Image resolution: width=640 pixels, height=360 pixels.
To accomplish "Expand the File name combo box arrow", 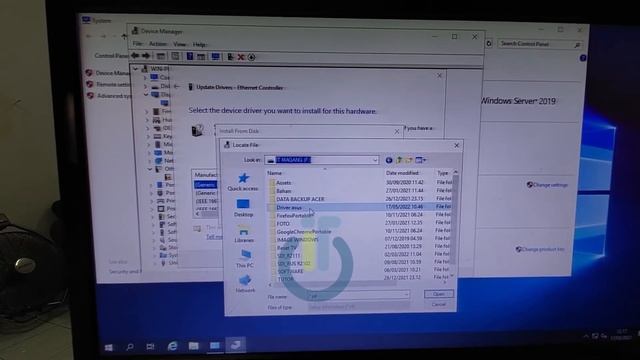I will click(406, 294).
